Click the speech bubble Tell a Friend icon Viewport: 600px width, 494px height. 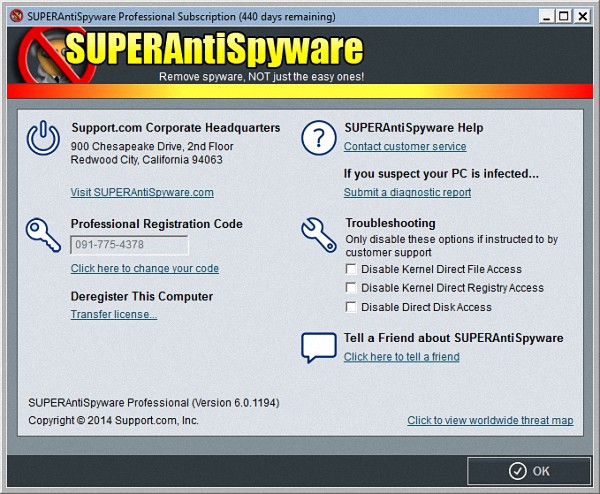[x=318, y=347]
